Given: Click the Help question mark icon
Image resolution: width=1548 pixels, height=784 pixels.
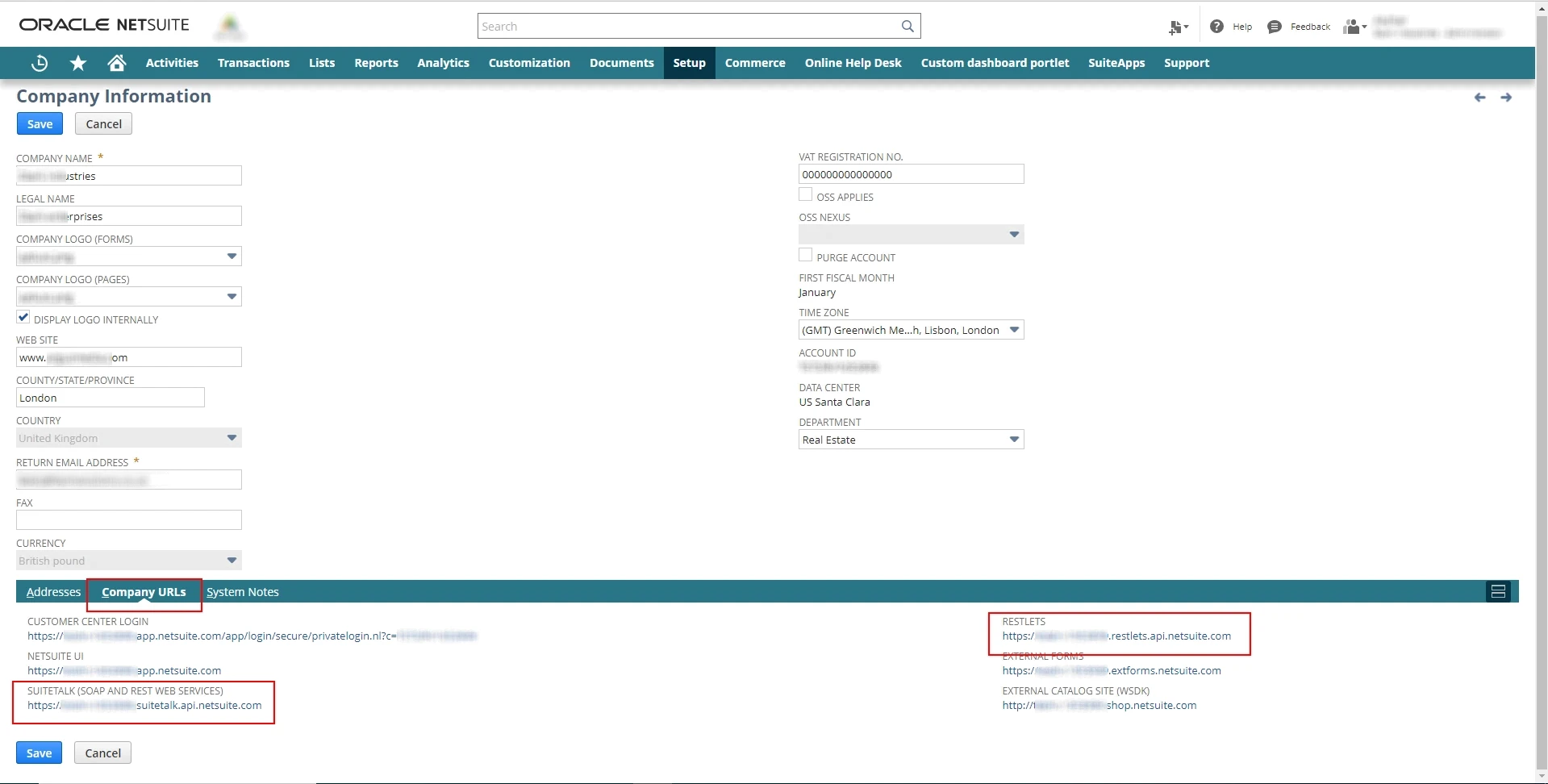Looking at the screenshot, I should 1216,27.
